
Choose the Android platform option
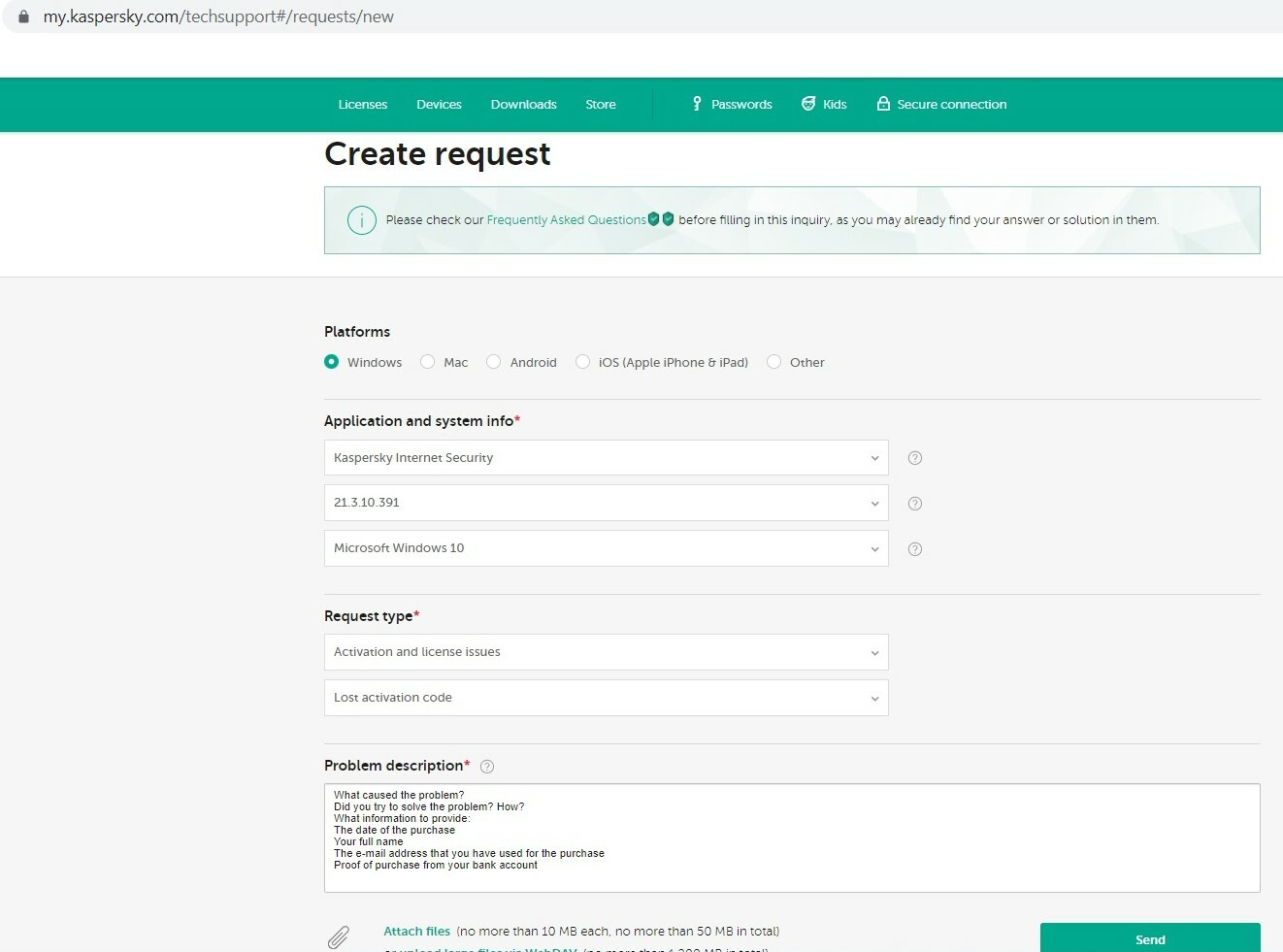point(493,361)
